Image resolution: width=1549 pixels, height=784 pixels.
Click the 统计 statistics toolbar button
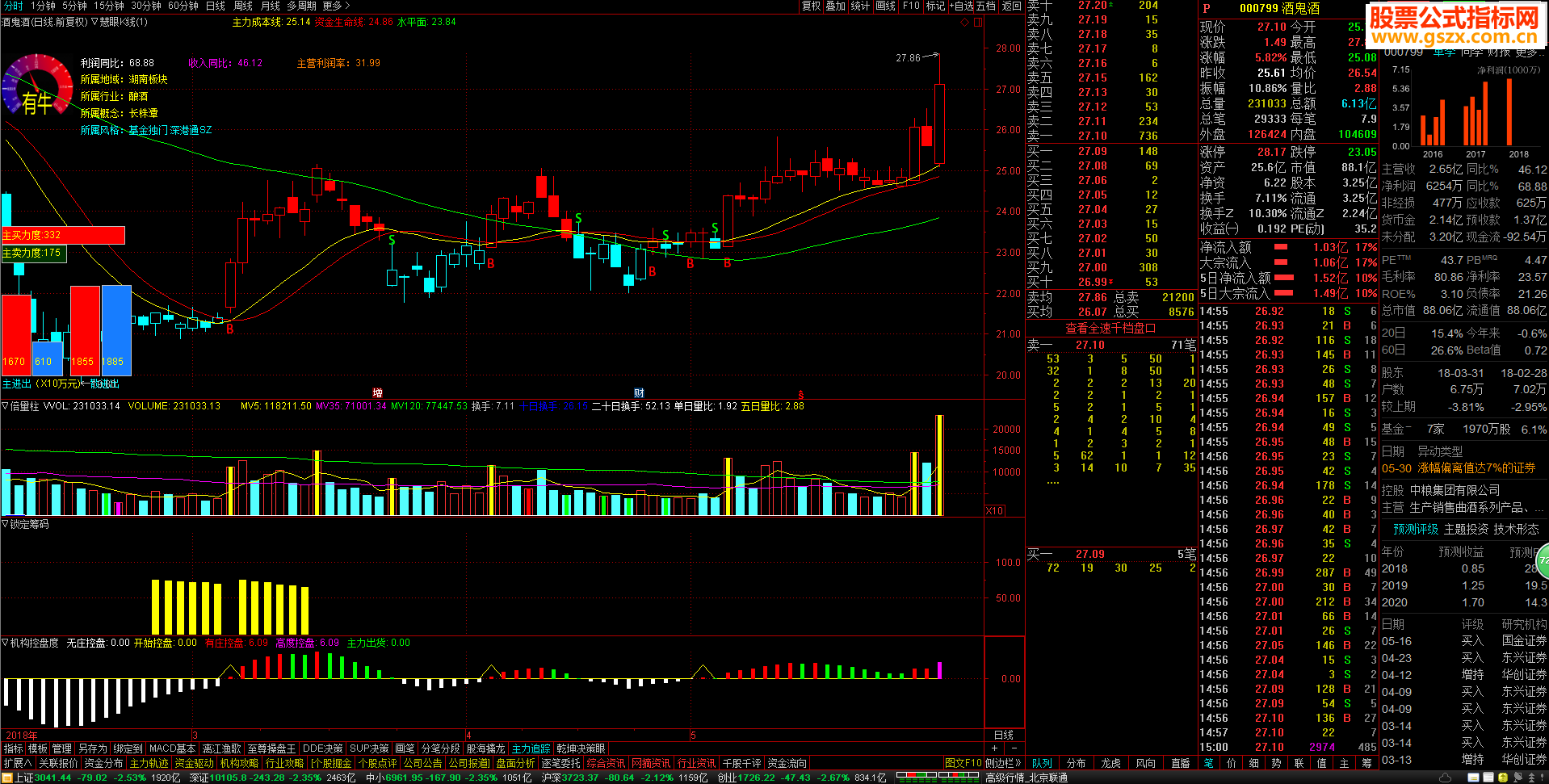(861, 6)
